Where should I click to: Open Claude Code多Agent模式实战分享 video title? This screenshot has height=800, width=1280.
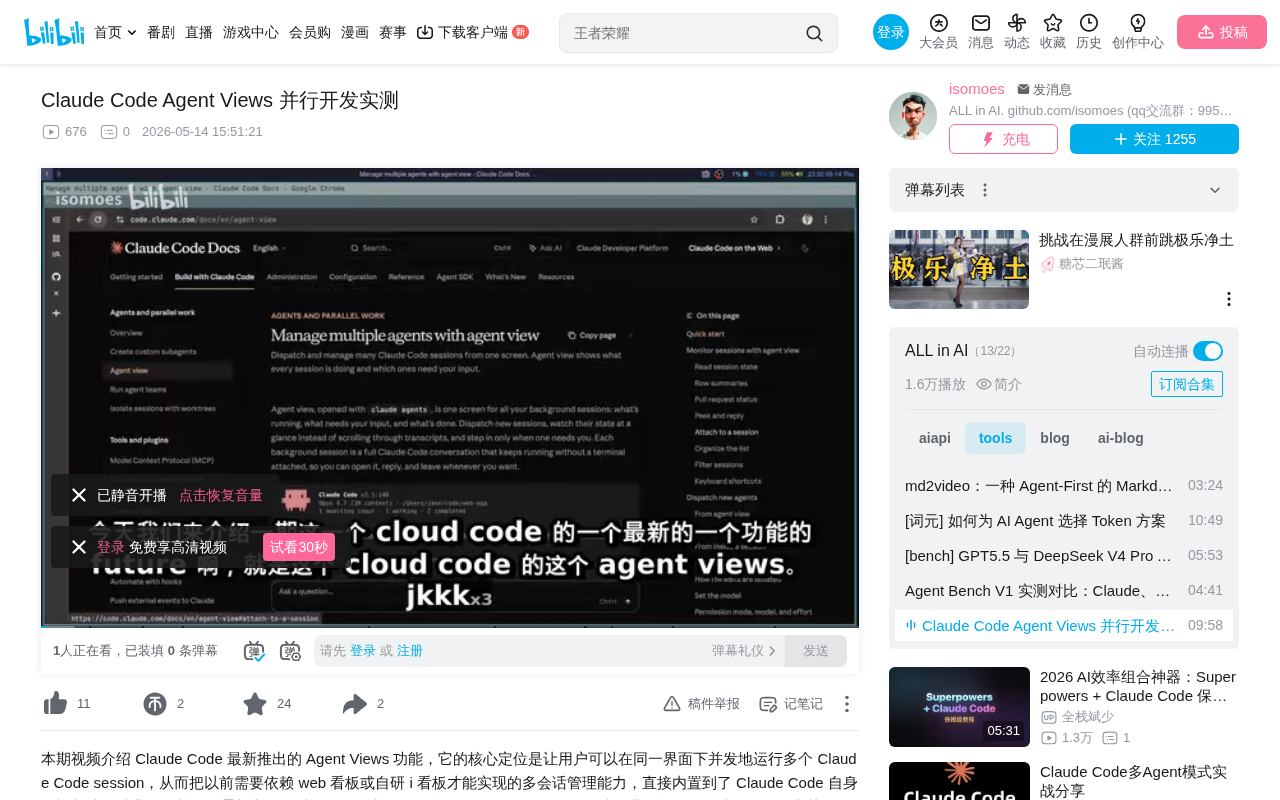(1138, 781)
